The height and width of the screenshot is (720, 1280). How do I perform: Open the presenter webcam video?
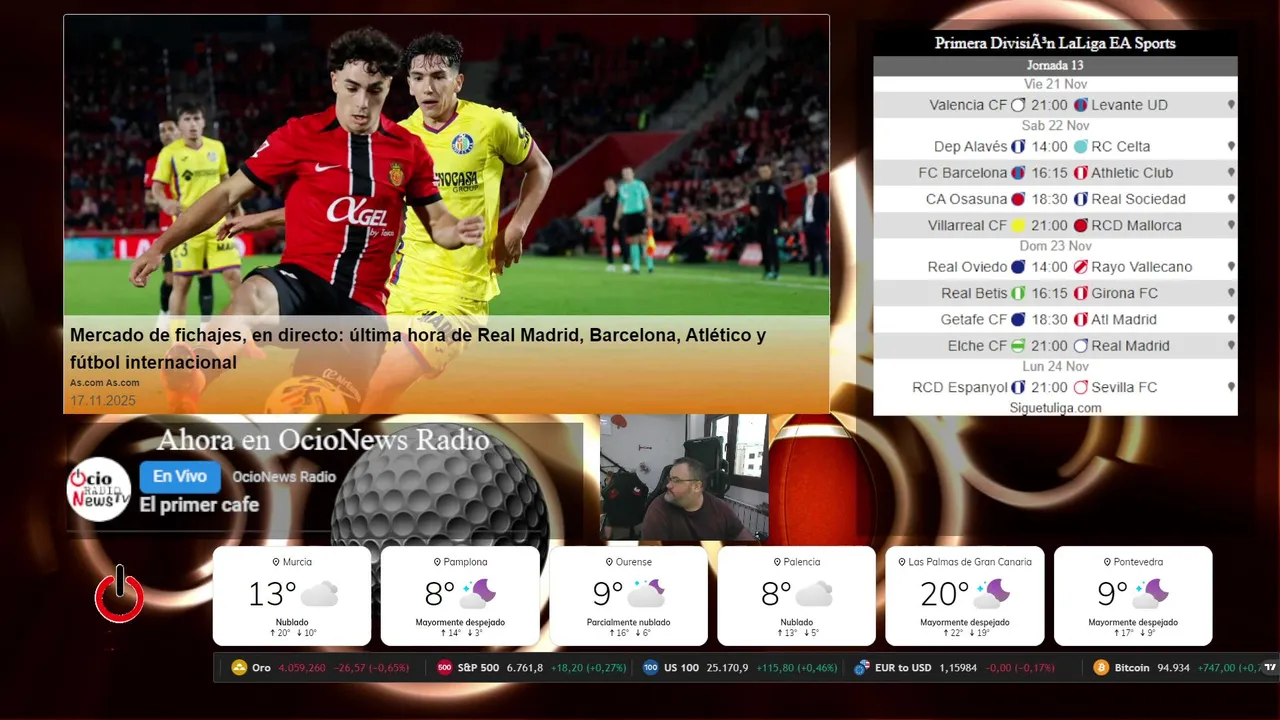point(684,478)
